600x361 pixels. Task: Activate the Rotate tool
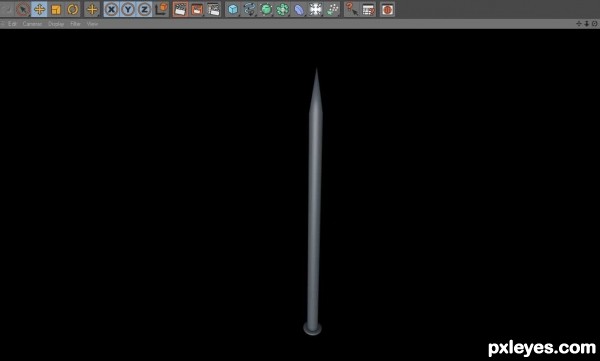[72, 9]
